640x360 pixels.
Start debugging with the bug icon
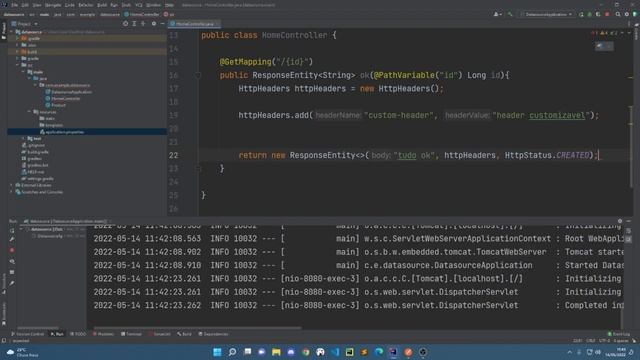[x=589, y=14]
